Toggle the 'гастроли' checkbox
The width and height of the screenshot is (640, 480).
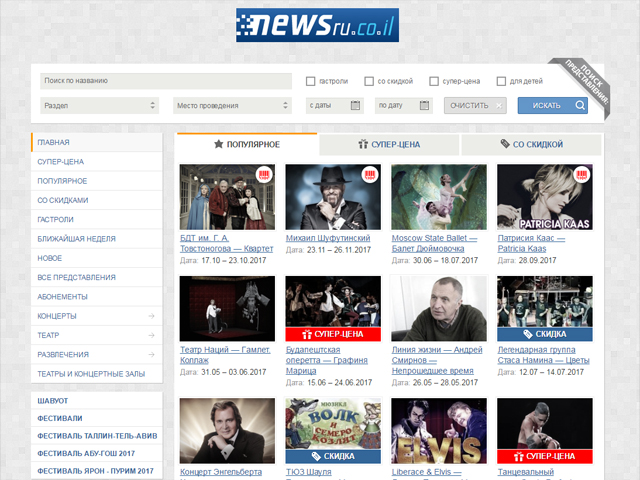point(310,81)
